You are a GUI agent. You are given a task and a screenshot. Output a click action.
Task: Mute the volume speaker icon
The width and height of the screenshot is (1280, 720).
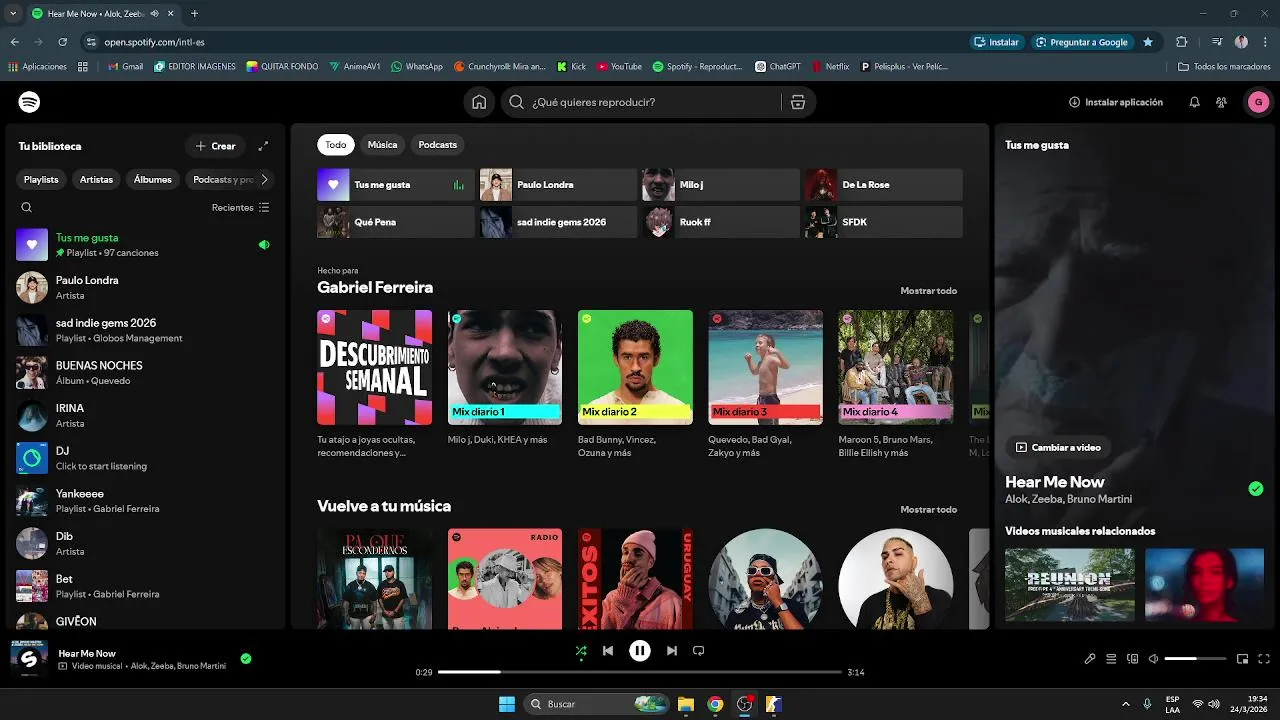pos(1153,659)
